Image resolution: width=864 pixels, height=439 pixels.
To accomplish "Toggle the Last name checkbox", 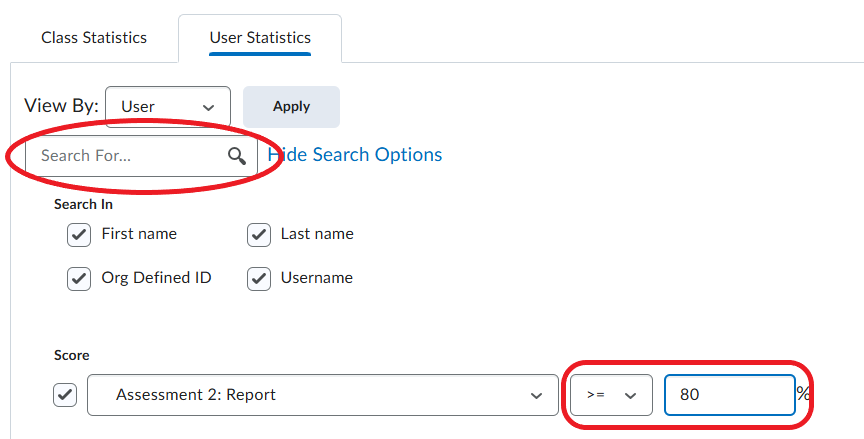I will coord(259,234).
